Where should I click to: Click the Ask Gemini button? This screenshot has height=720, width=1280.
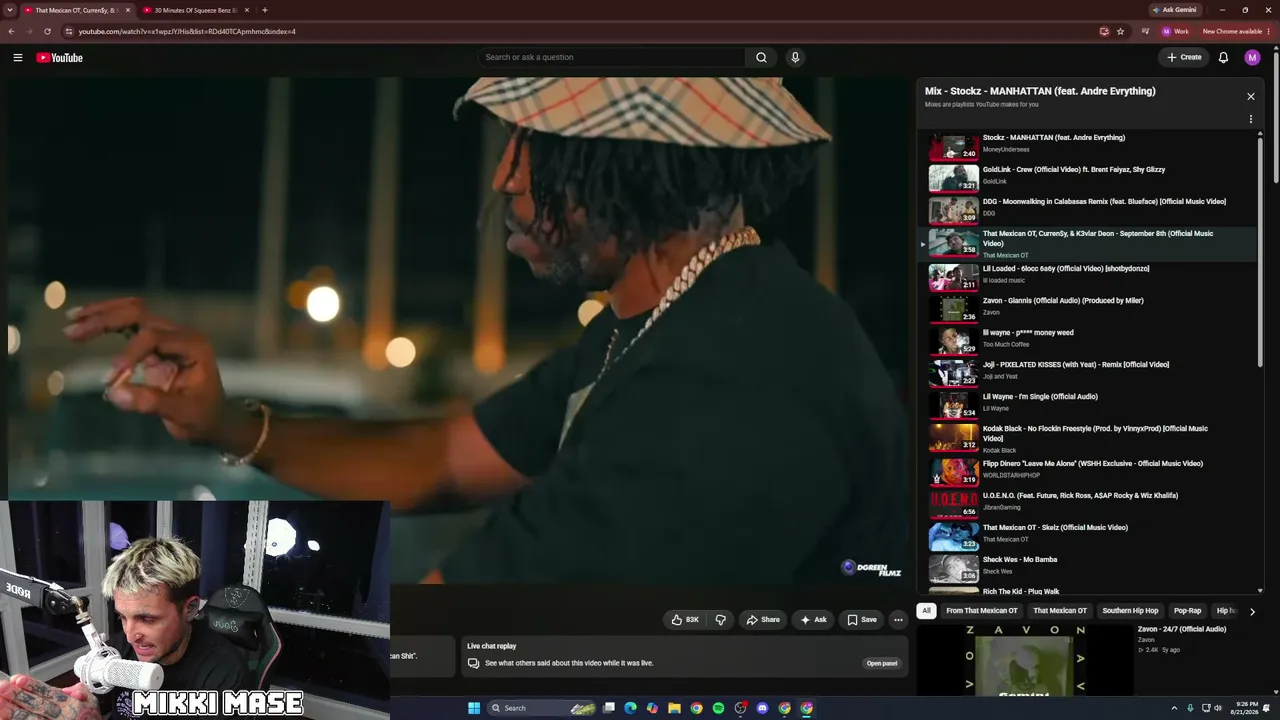[1174, 10]
